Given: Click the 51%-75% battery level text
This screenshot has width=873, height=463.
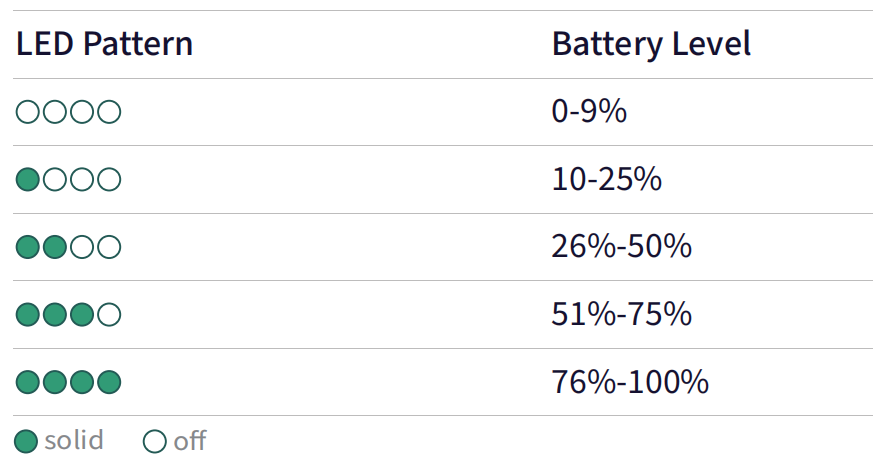Looking at the screenshot, I should click(x=622, y=314).
